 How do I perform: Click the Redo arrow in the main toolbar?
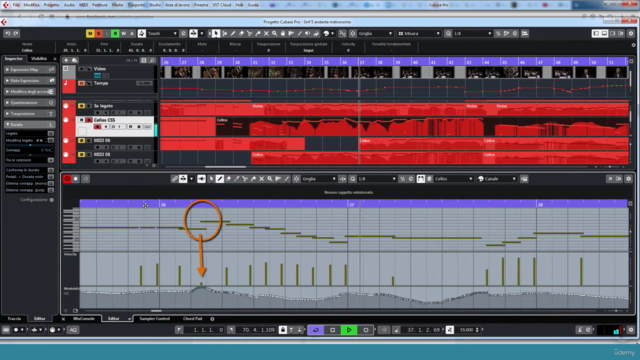coord(16,33)
